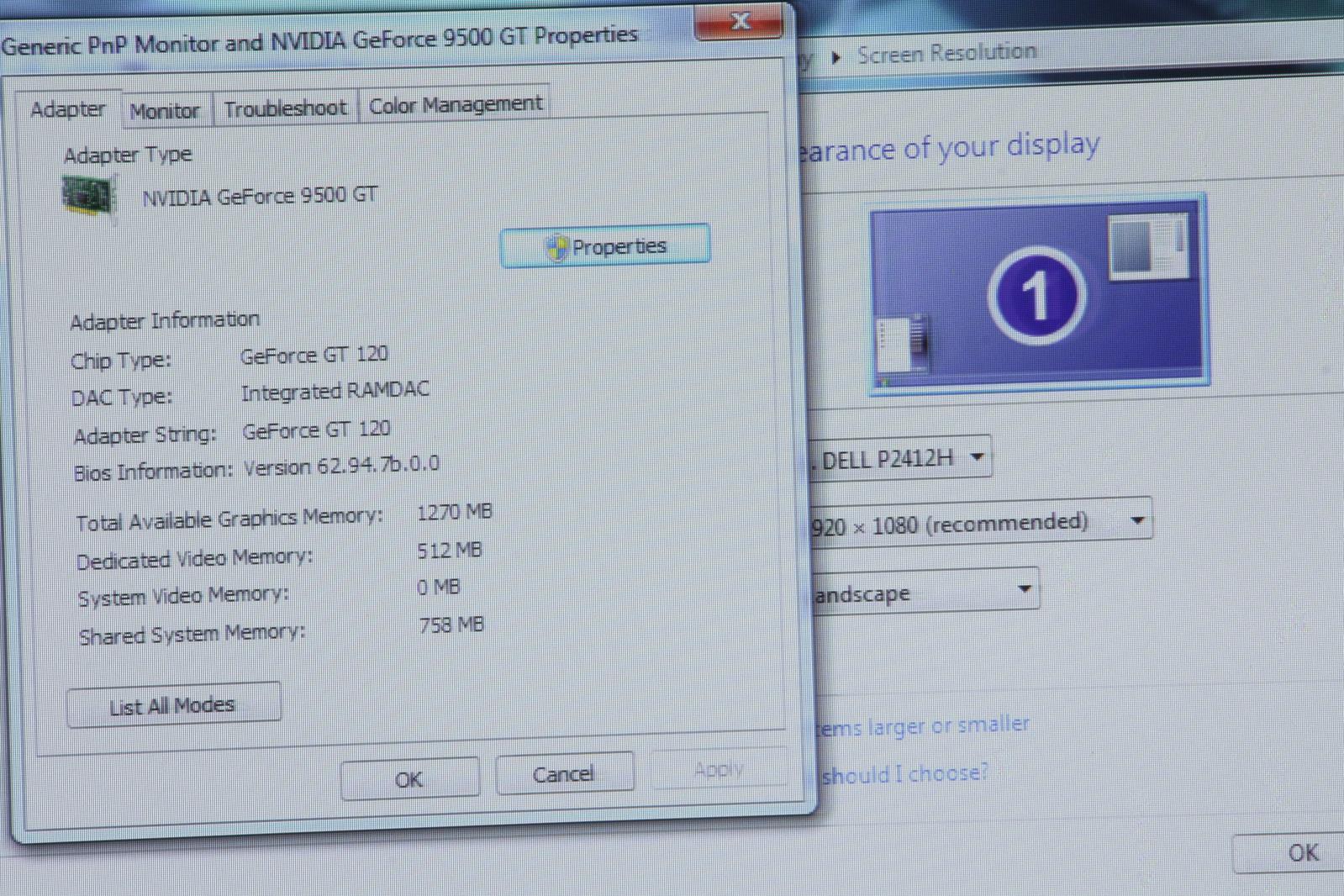Click the items larger or smaller link

pyautogui.click(x=922, y=725)
